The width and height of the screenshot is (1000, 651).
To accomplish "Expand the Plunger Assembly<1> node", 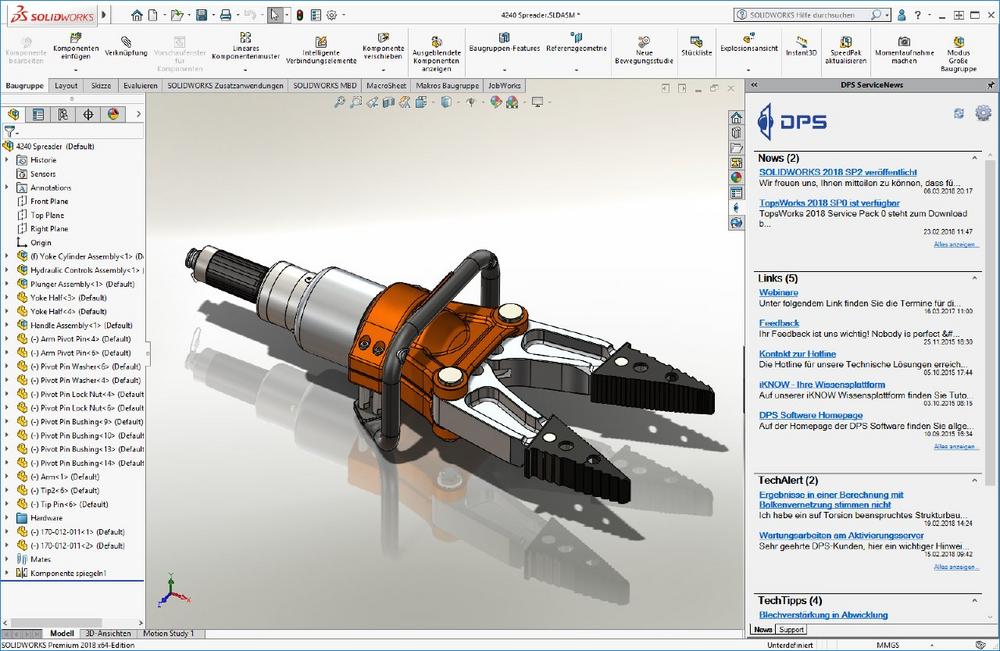I will (7, 284).
